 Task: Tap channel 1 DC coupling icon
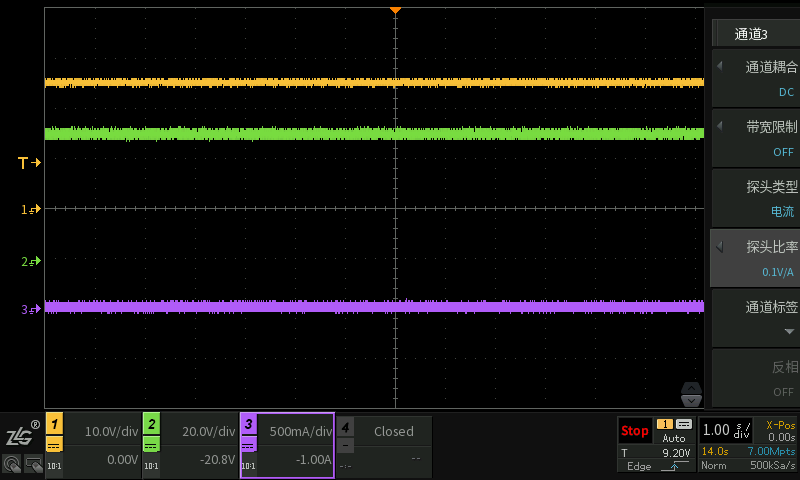click(54, 446)
